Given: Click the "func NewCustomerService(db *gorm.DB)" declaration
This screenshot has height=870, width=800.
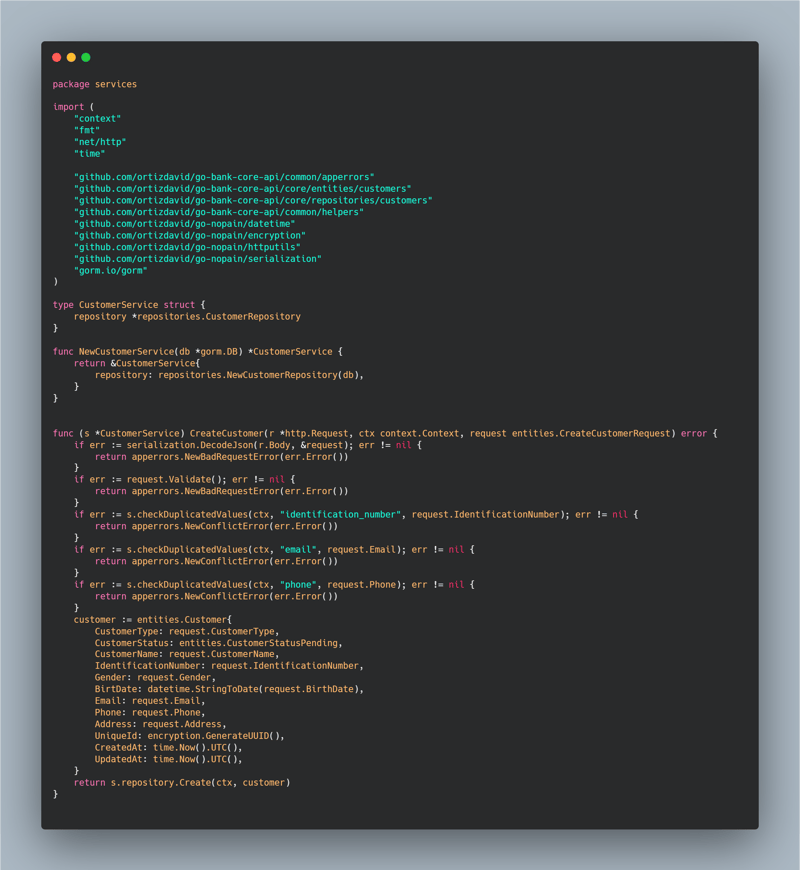Looking at the screenshot, I should click(x=198, y=352).
